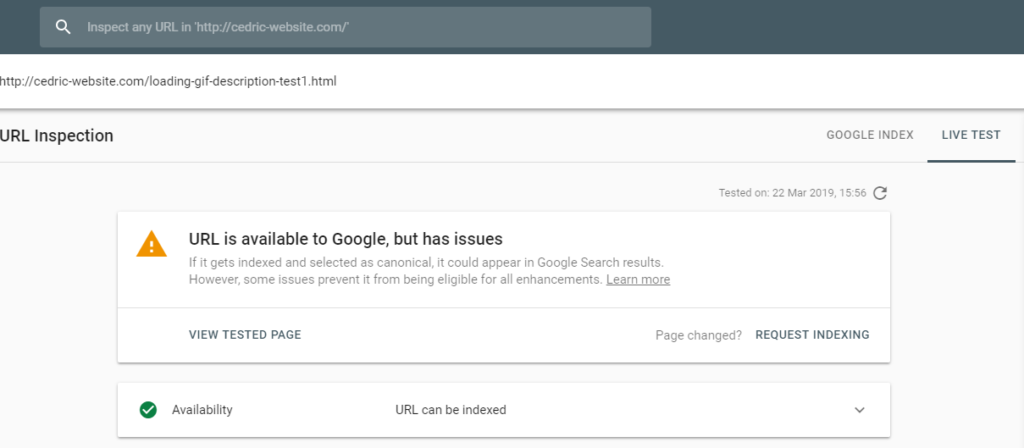
Task: Open View Tested Page
Action: (x=245, y=335)
